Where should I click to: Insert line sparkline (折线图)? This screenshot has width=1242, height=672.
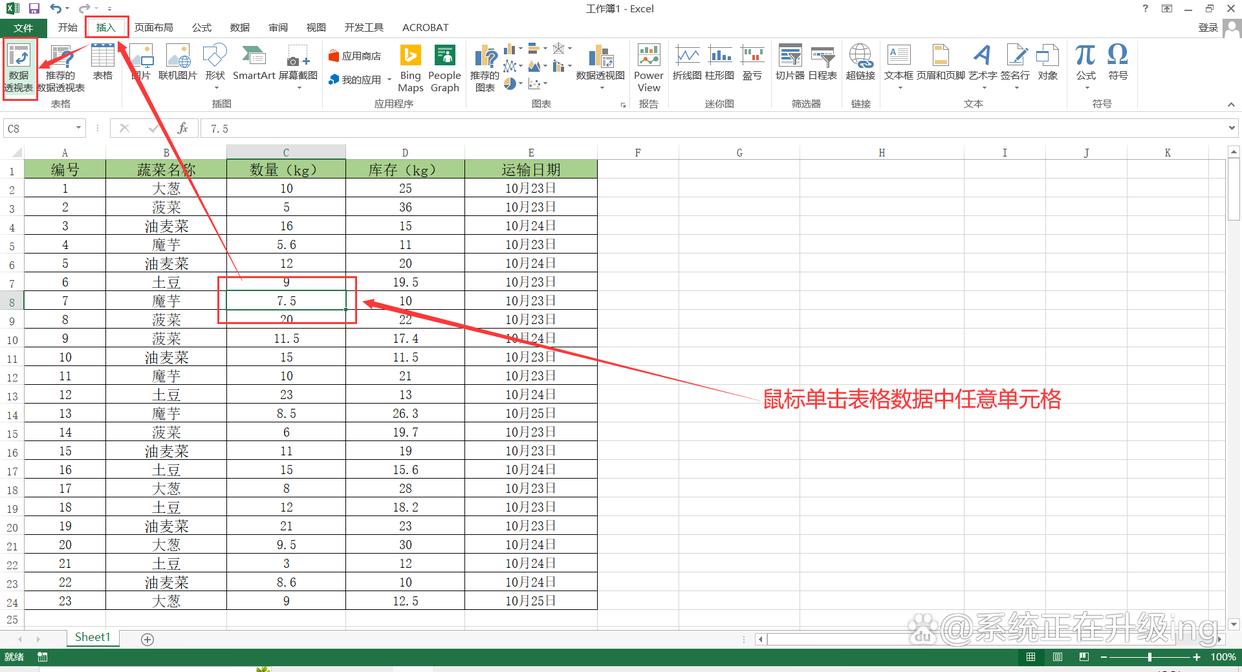687,63
